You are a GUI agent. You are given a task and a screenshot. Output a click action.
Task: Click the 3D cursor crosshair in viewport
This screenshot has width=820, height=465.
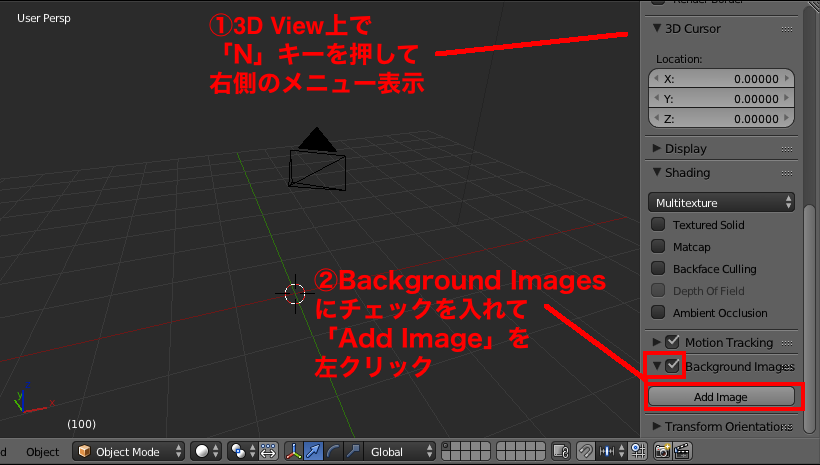coord(295,293)
